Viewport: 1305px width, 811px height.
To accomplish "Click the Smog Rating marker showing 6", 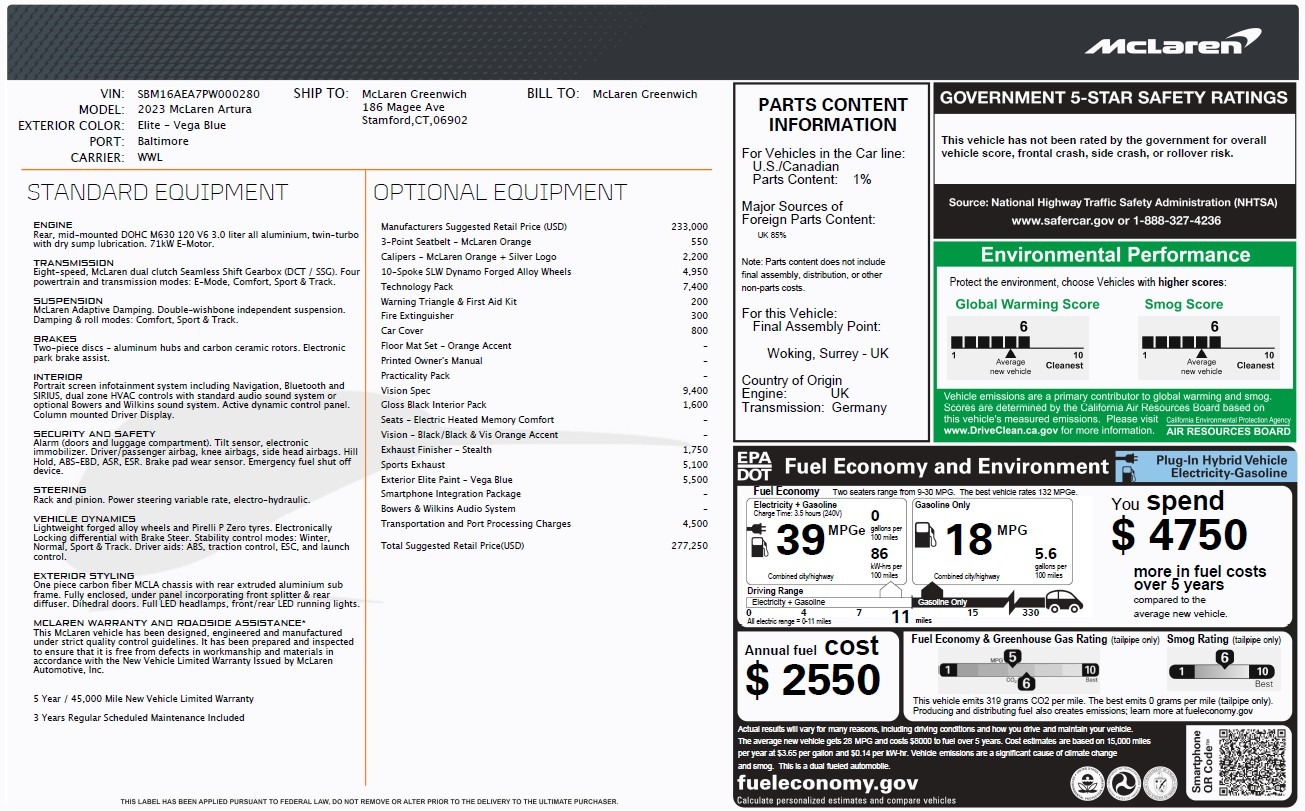I will point(1223,659).
